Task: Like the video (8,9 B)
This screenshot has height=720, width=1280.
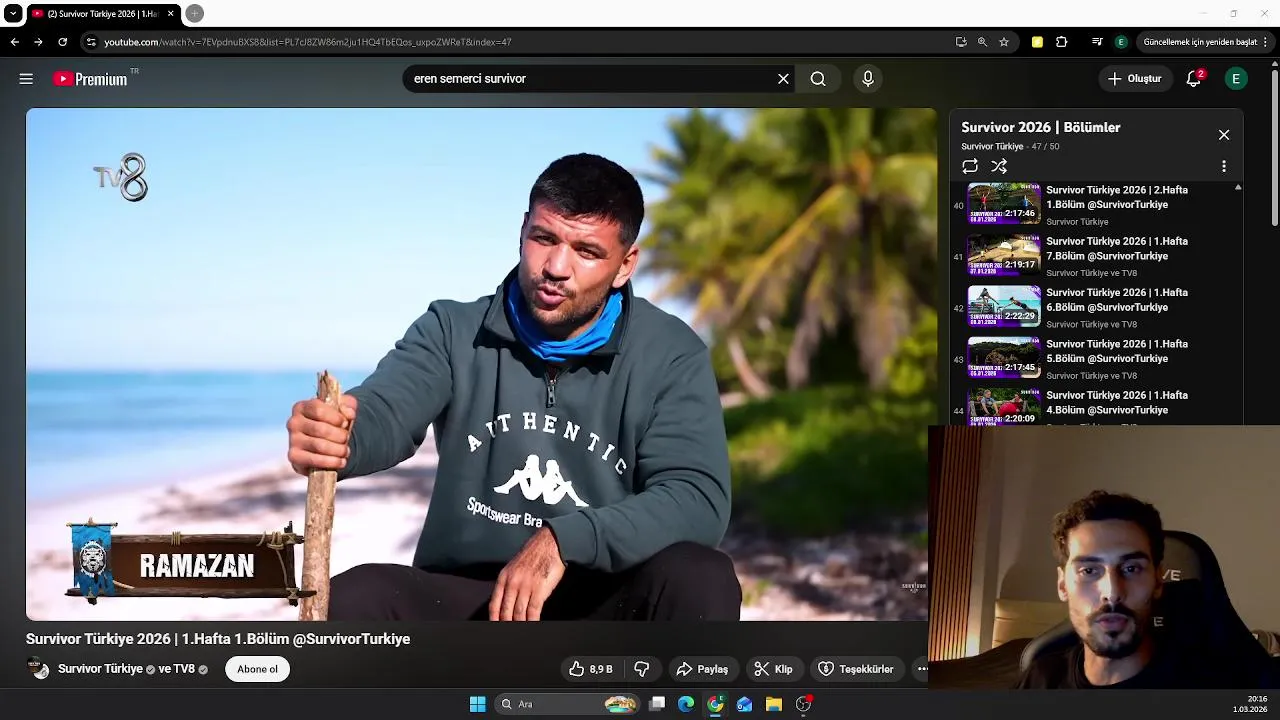Action: [x=591, y=669]
